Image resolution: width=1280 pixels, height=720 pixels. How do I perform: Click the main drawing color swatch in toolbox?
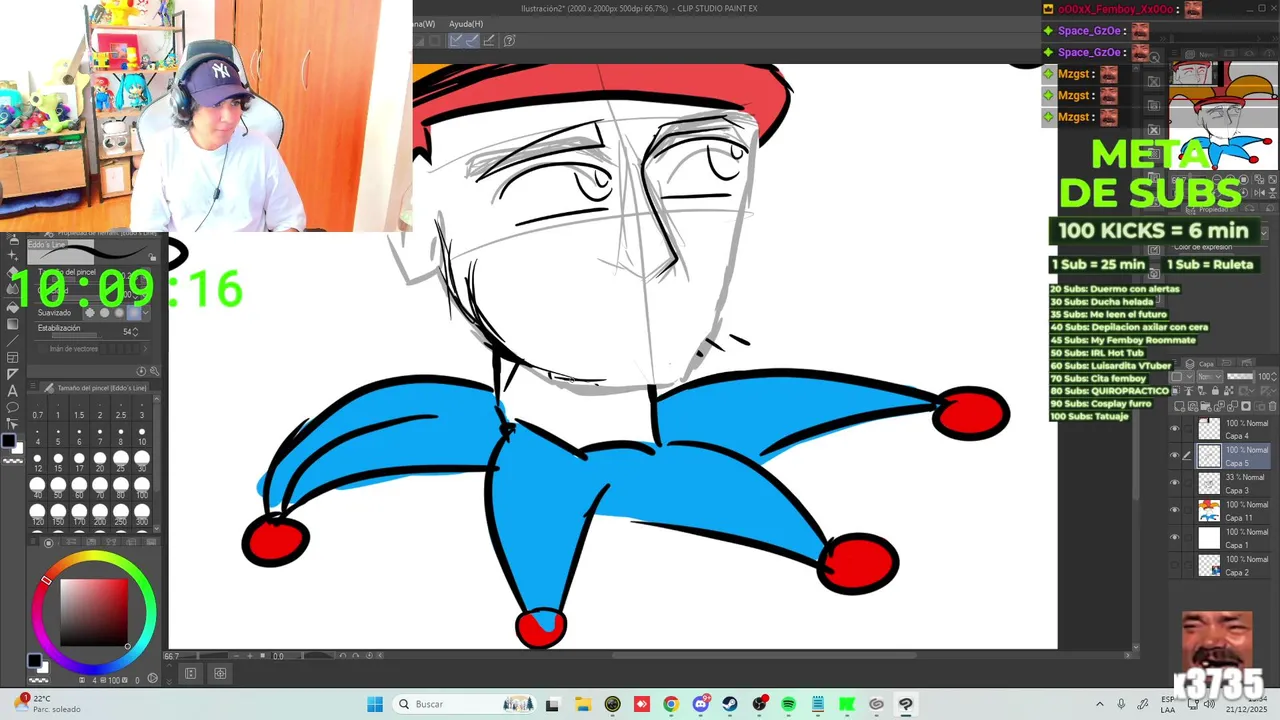click(x=8, y=441)
